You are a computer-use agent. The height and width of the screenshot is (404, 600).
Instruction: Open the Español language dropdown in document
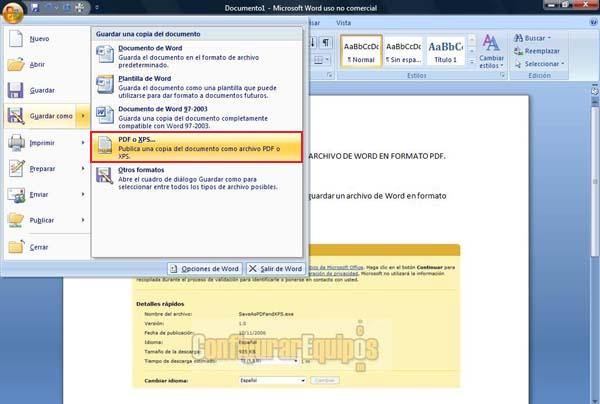pyautogui.click(x=272, y=381)
